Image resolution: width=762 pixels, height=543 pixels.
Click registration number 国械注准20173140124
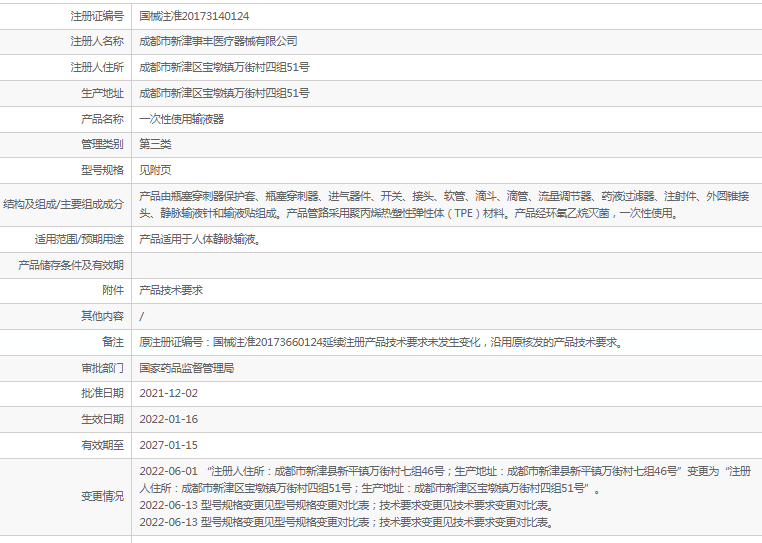[x=194, y=16]
